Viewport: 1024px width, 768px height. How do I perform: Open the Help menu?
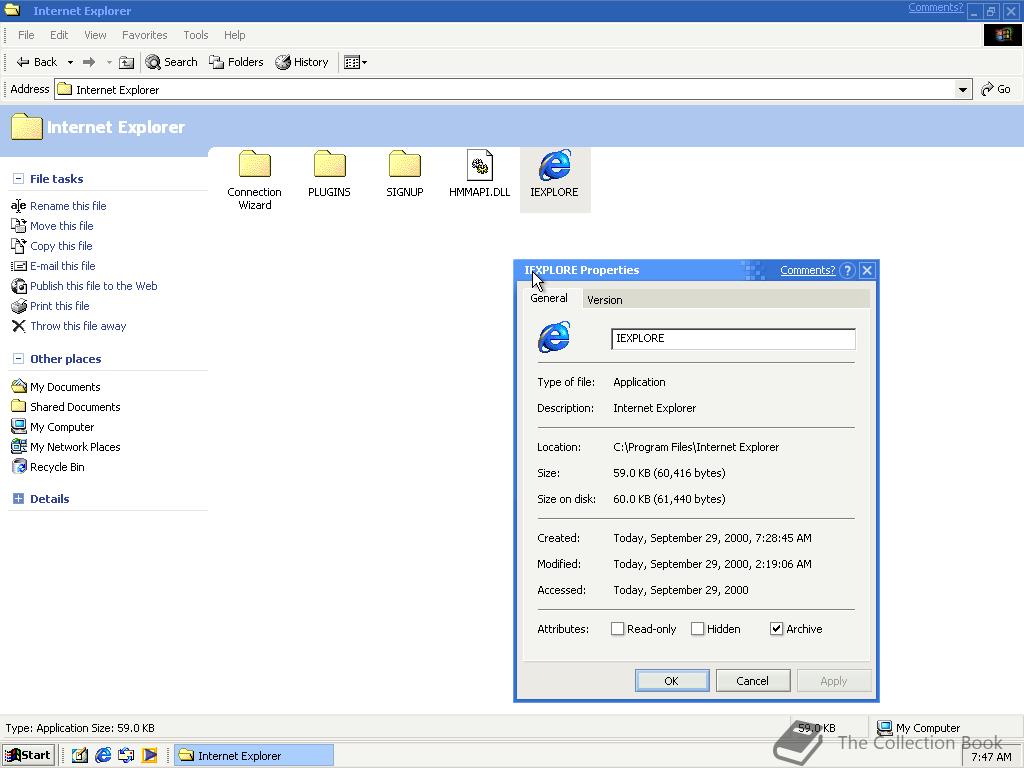point(234,35)
